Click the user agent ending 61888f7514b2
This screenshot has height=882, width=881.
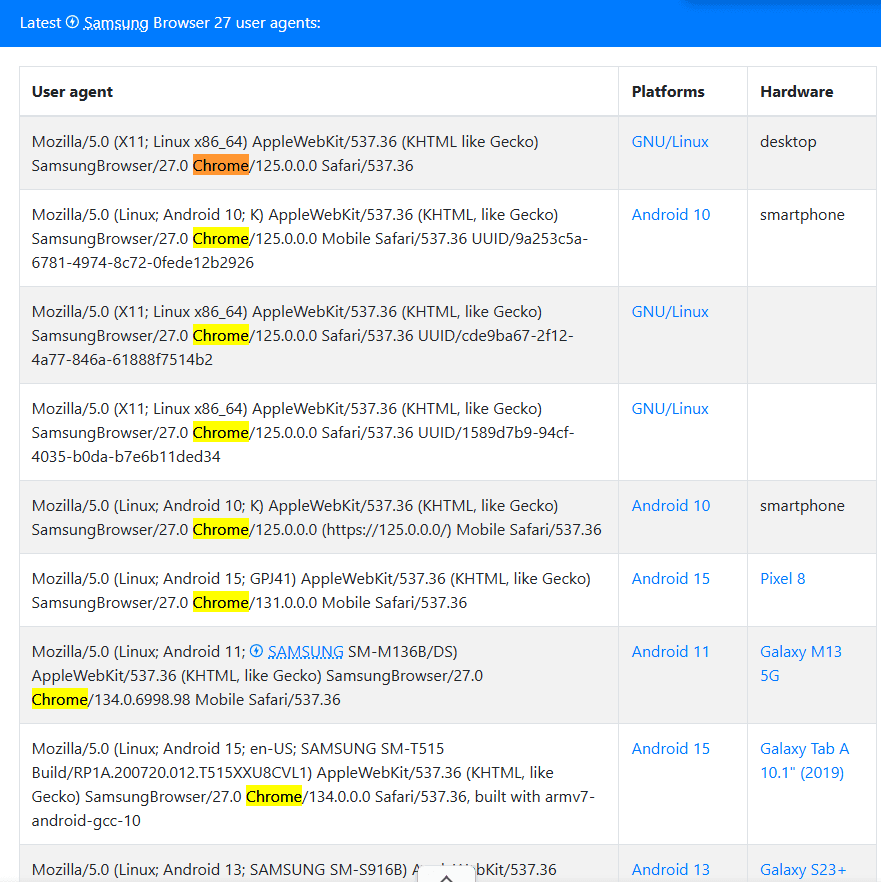click(303, 336)
